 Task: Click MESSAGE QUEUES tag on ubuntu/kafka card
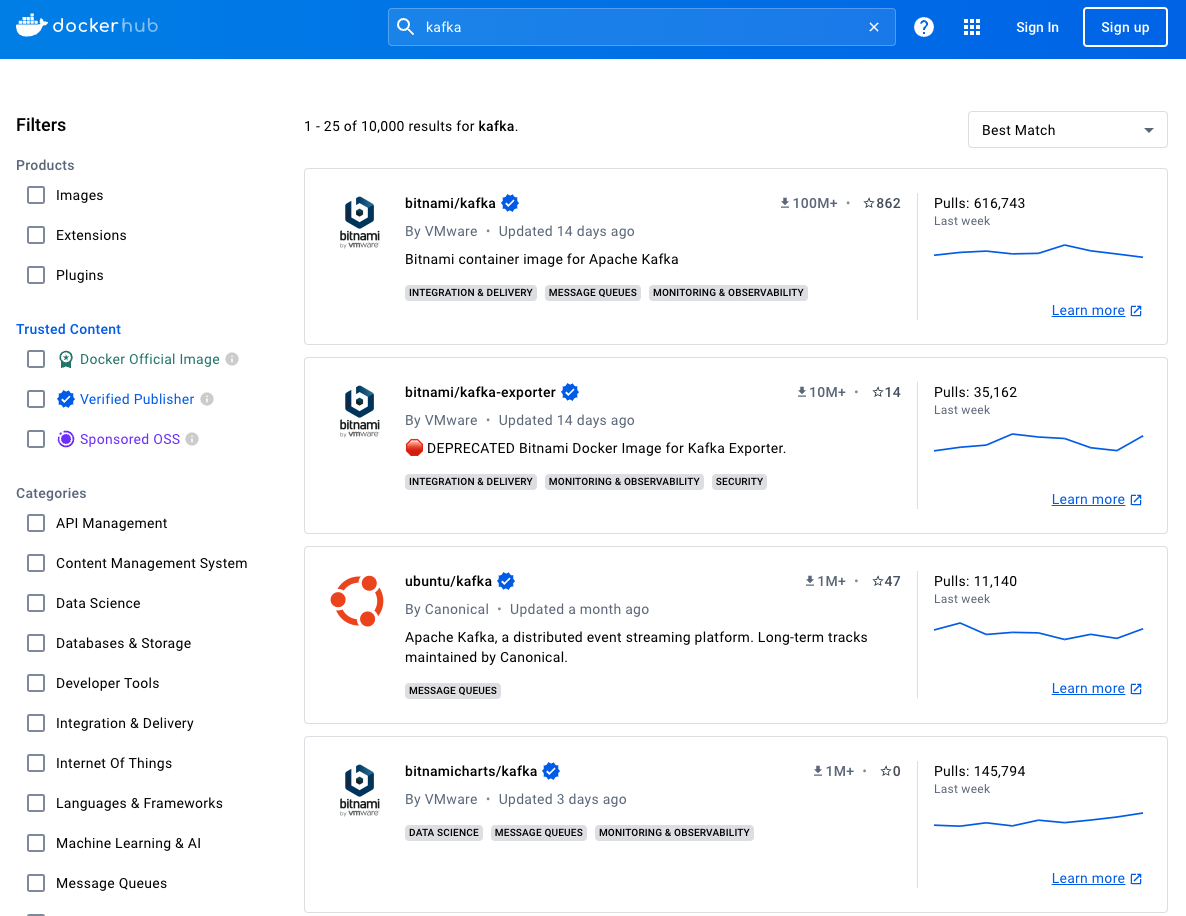(452, 691)
